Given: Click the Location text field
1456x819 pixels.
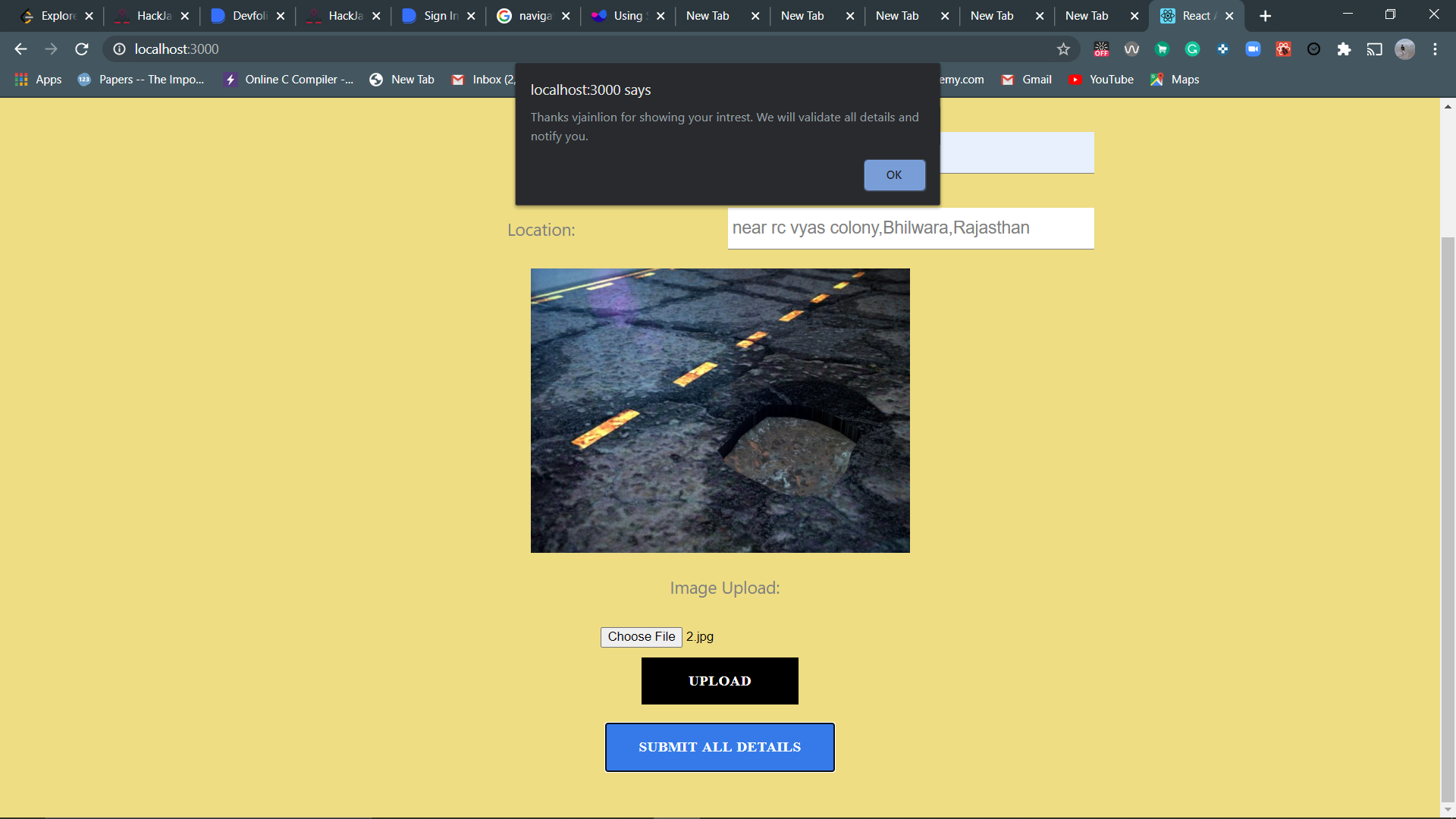Looking at the screenshot, I should [x=910, y=228].
